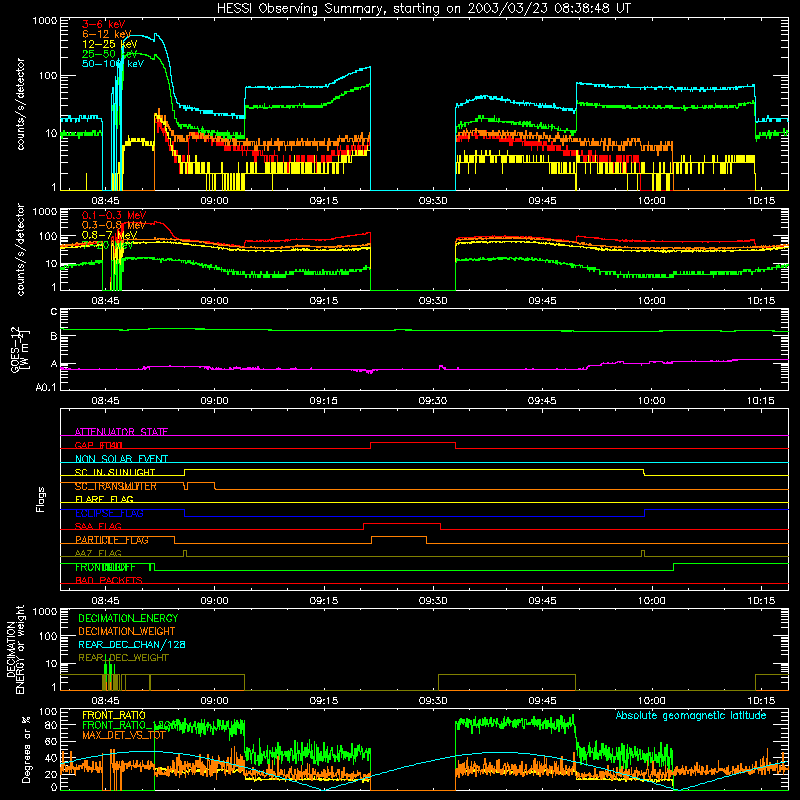This screenshot has width=800, height=800.
Task: Click the 0.8-7 MeV legend label
Action: (x=109, y=235)
